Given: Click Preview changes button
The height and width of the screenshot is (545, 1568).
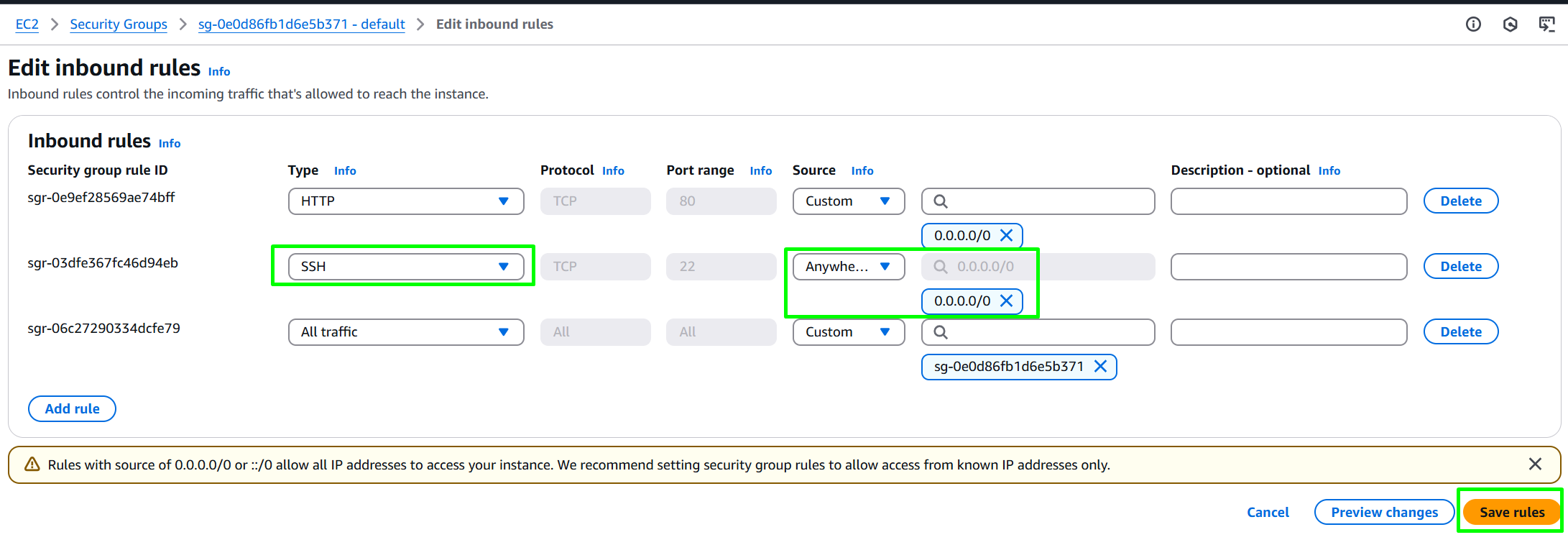Looking at the screenshot, I should point(1385,513).
